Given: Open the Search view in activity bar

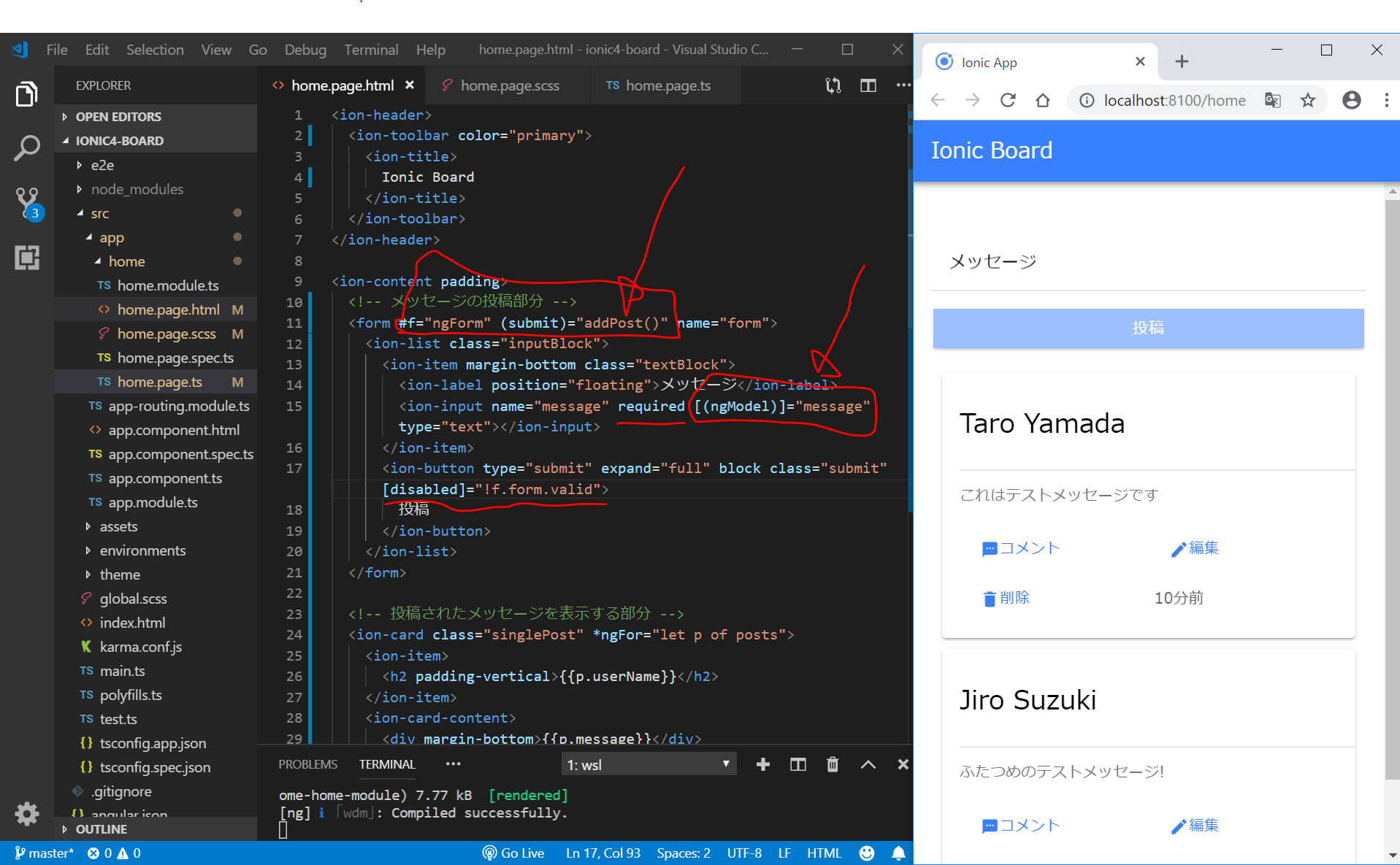Looking at the screenshot, I should point(26,148).
